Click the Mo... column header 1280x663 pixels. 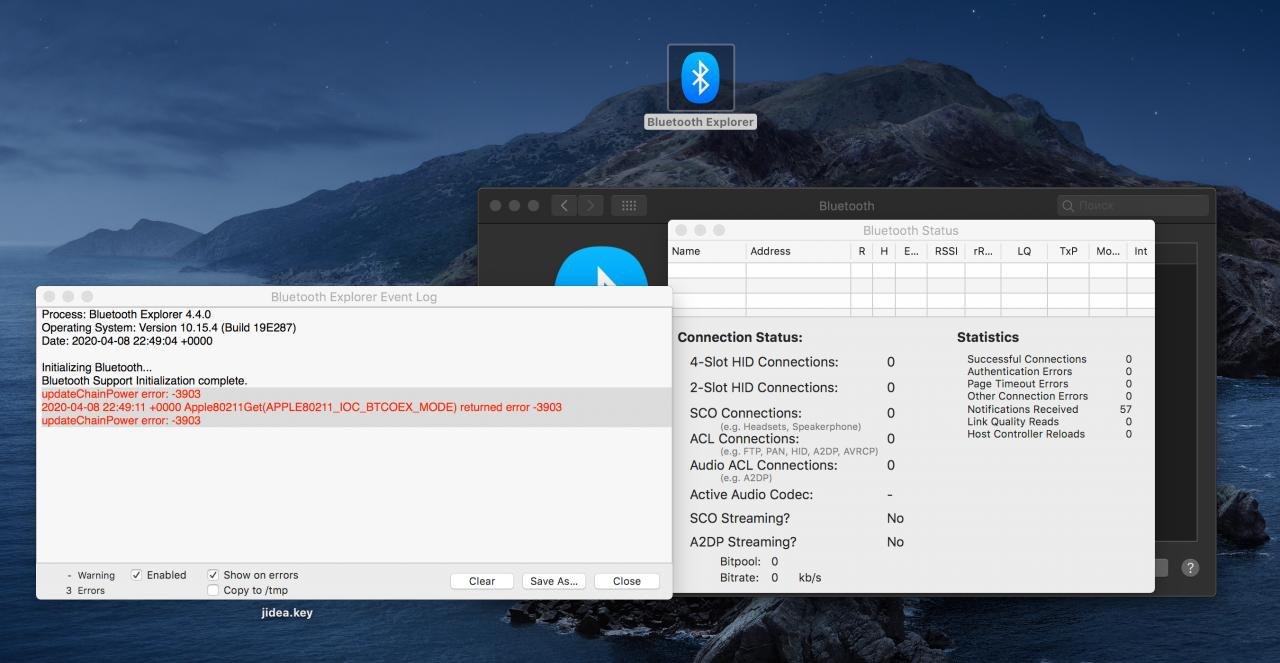tap(1108, 251)
